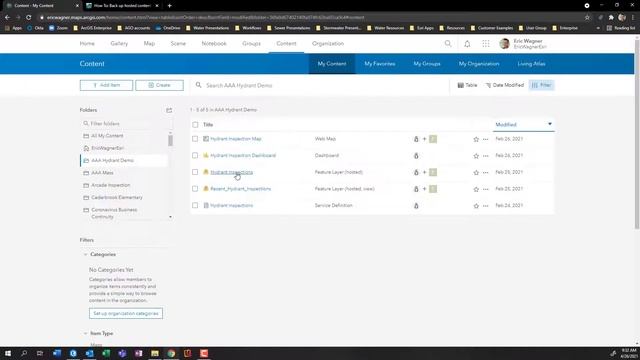The height and width of the screenshot is (360, 640).
Task: Switch to My Favorites tab
Action: tap(380, 64)
